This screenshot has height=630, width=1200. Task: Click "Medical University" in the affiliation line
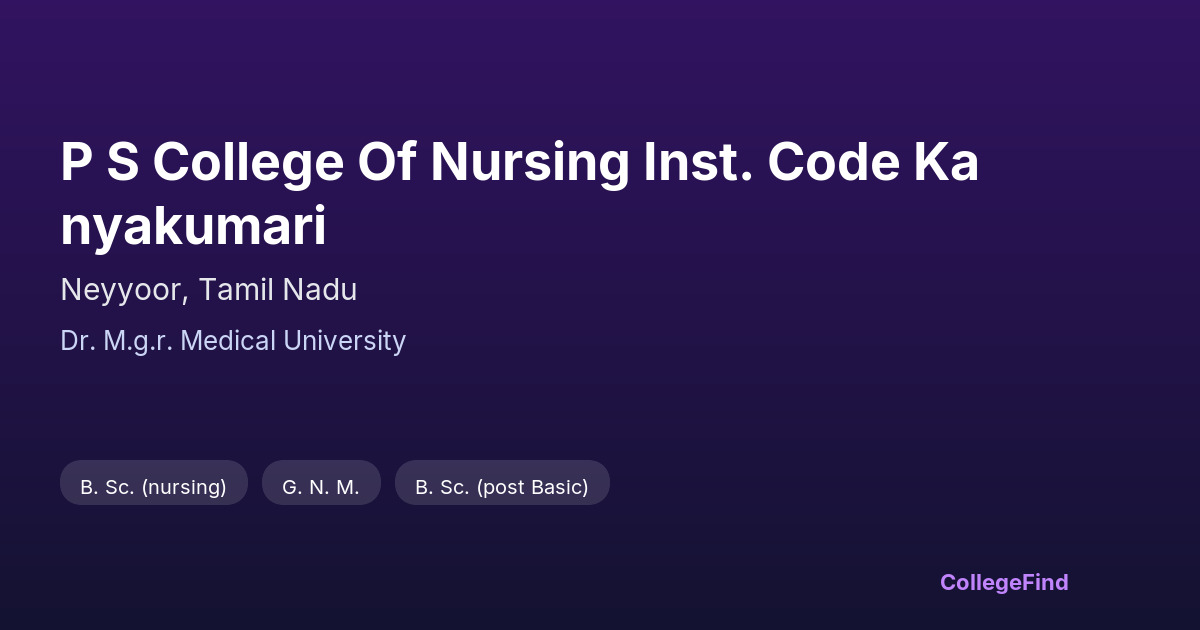click(294, 341)
